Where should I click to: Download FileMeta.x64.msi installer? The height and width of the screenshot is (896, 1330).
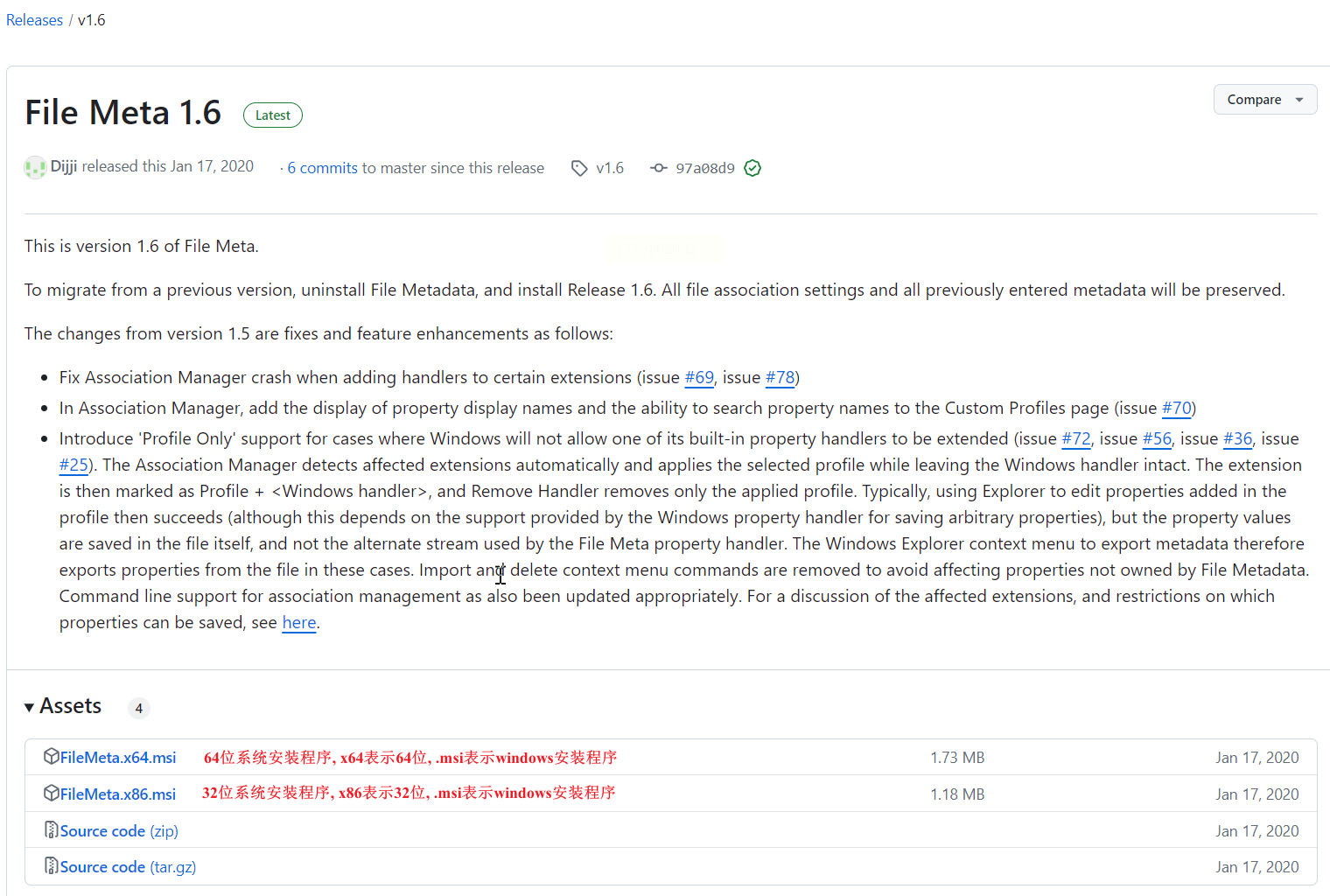tap(118, 757)
